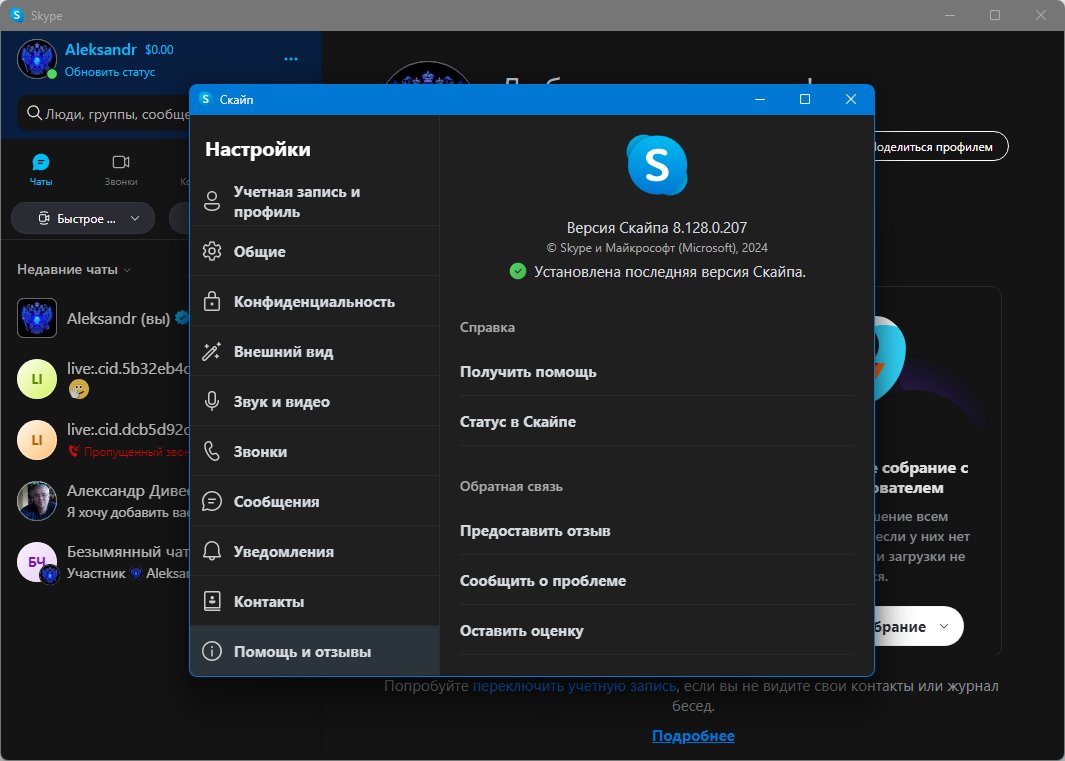
Task: Select the Privacy (Конфиденциальность) lock icon
Action: [x=212, y=301]
